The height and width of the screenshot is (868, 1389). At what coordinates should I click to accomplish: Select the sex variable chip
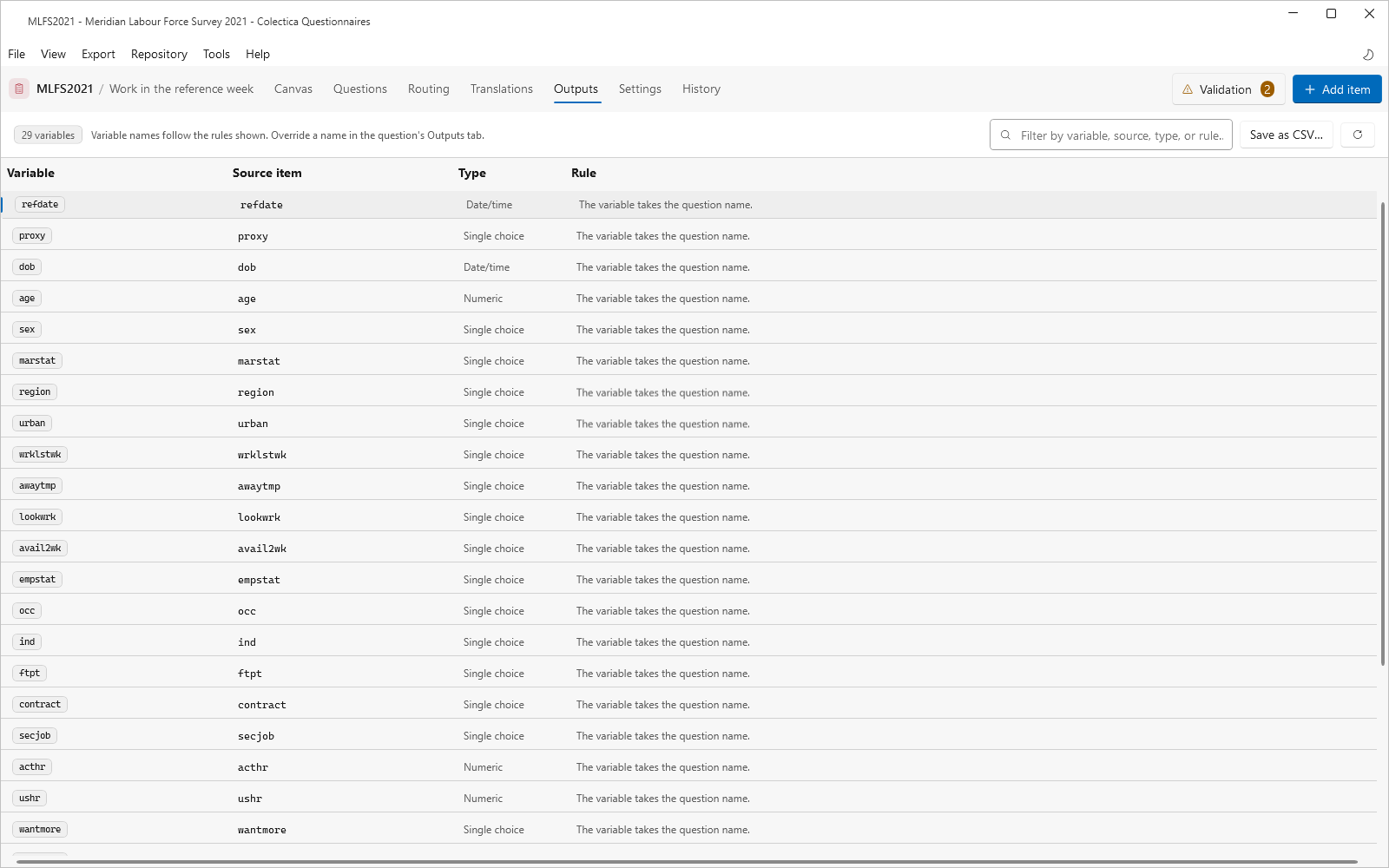coord(27,330)
